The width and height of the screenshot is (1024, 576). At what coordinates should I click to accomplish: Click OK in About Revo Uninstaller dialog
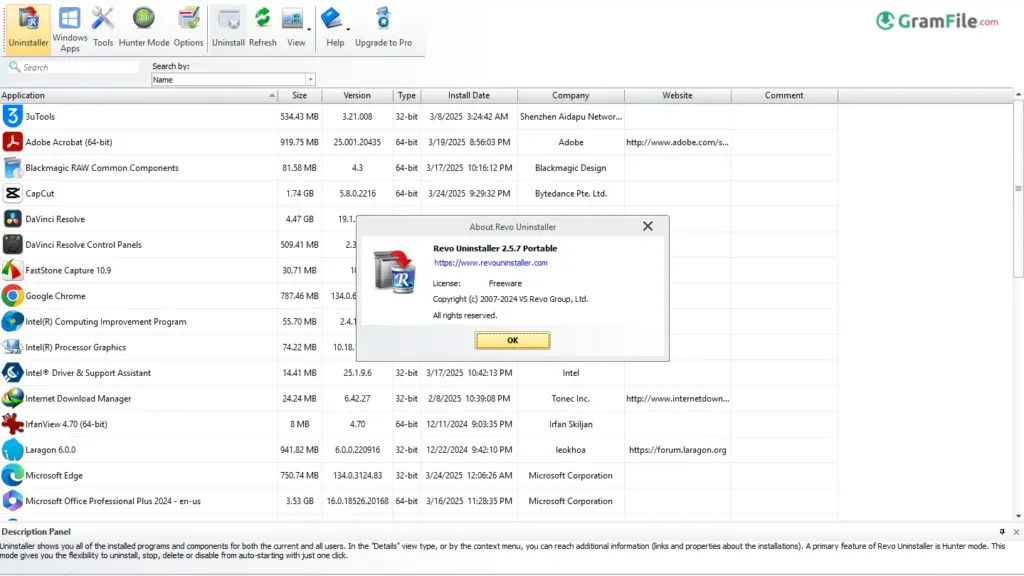tap(513, 340)
